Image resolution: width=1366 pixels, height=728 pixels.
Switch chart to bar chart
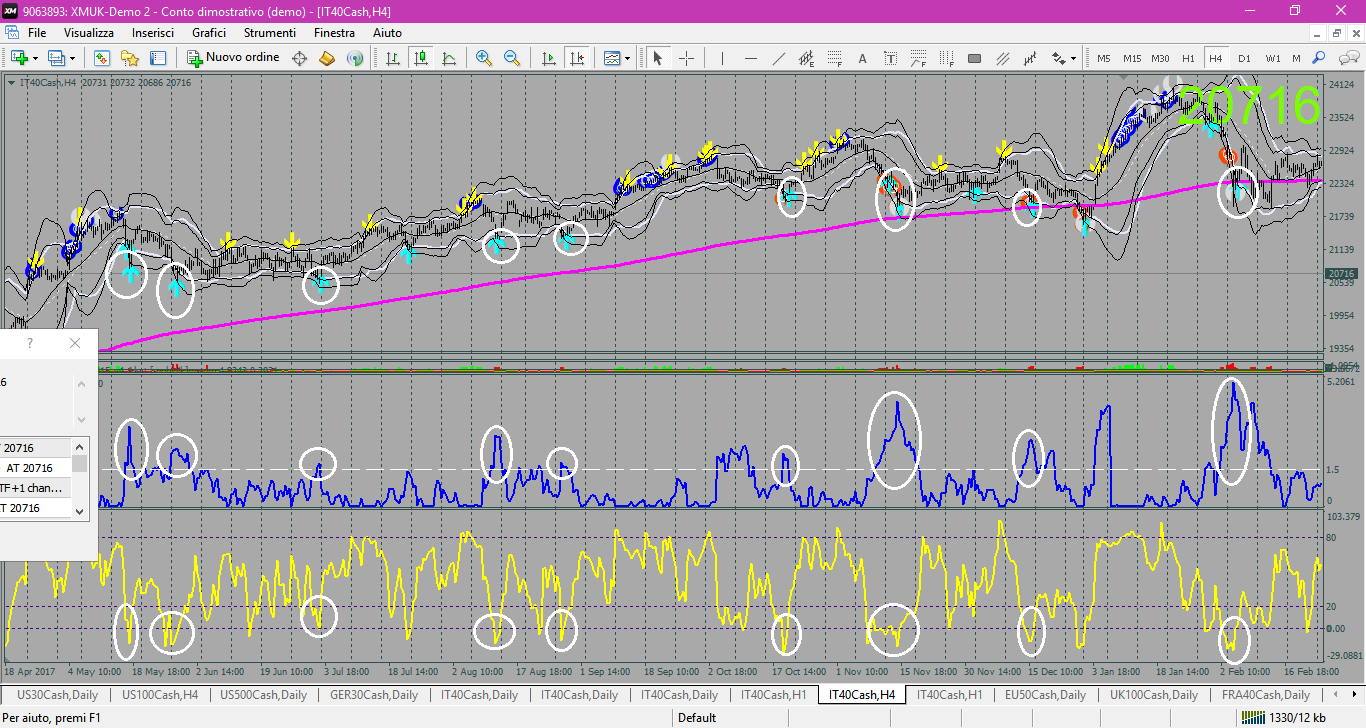click(x=393, y=58)
